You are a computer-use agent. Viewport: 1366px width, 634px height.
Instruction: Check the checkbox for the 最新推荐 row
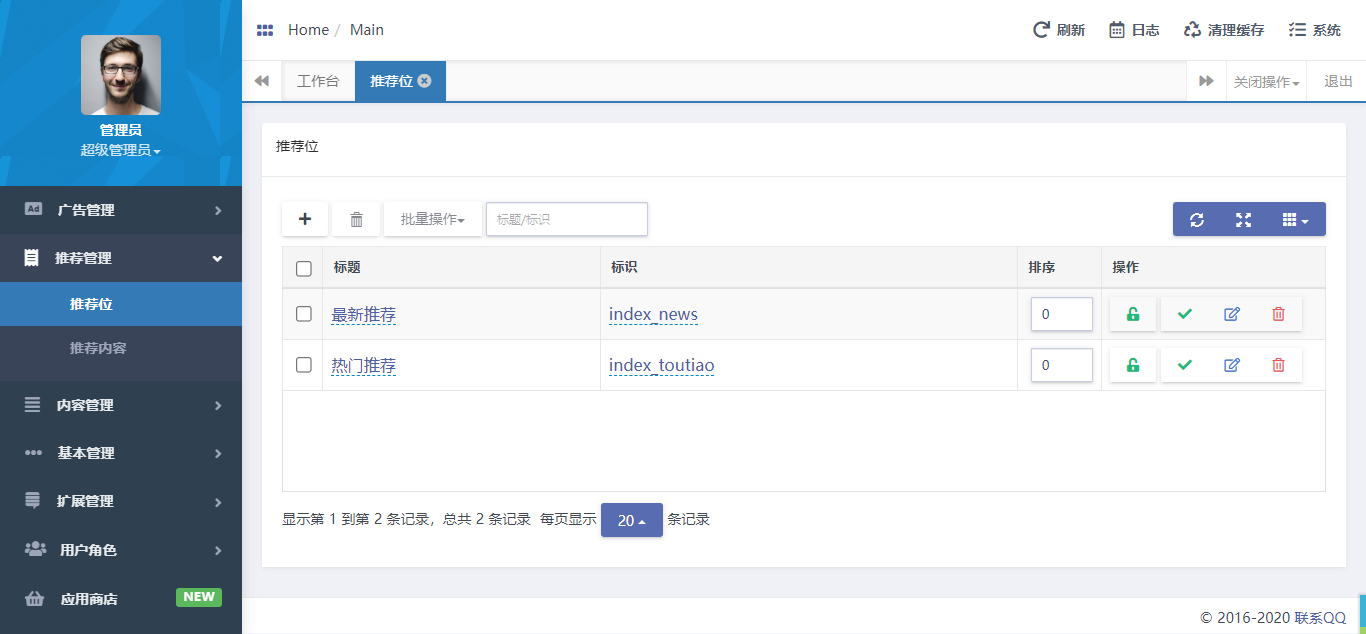[304, 314]
